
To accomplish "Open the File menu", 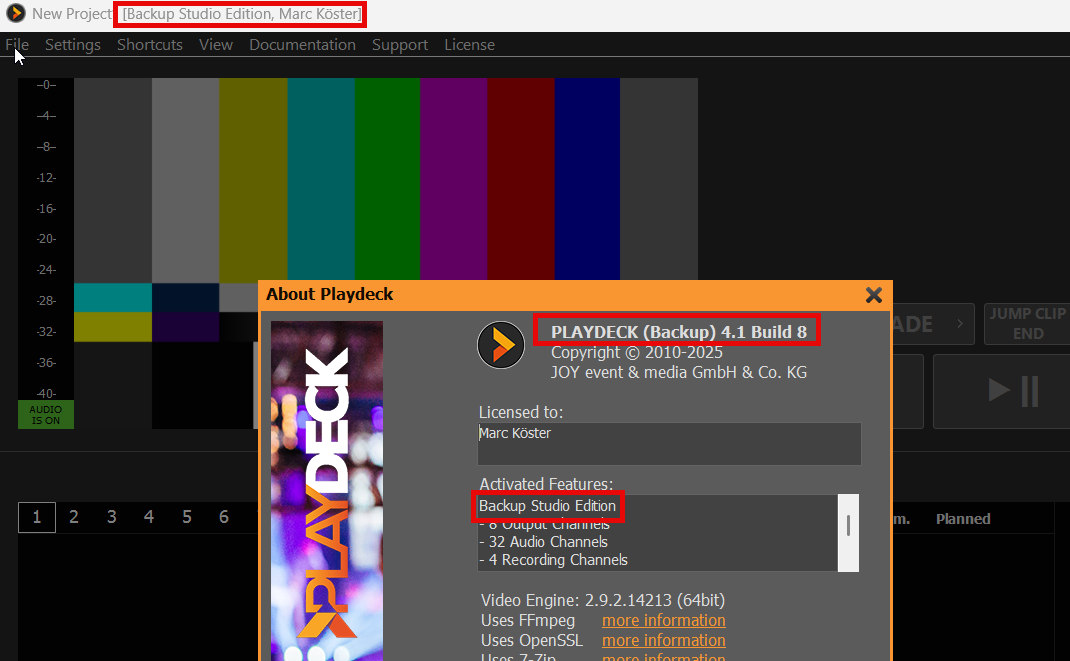I will 17,44.
